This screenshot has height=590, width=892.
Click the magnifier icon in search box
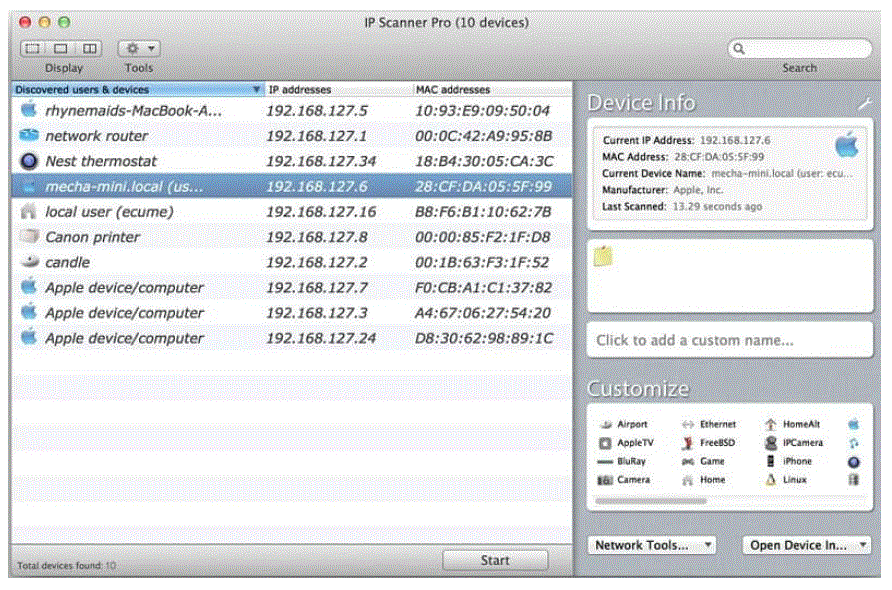pyautogui.click(x=739, y=48)
